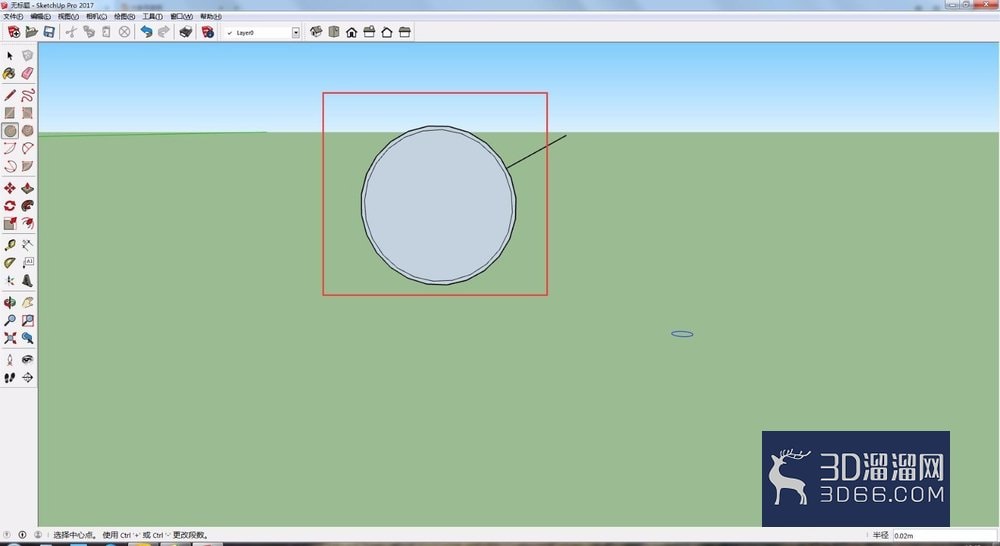1000x546 pixels.
Task: Select the Position Camera tool
Action: 10,360
